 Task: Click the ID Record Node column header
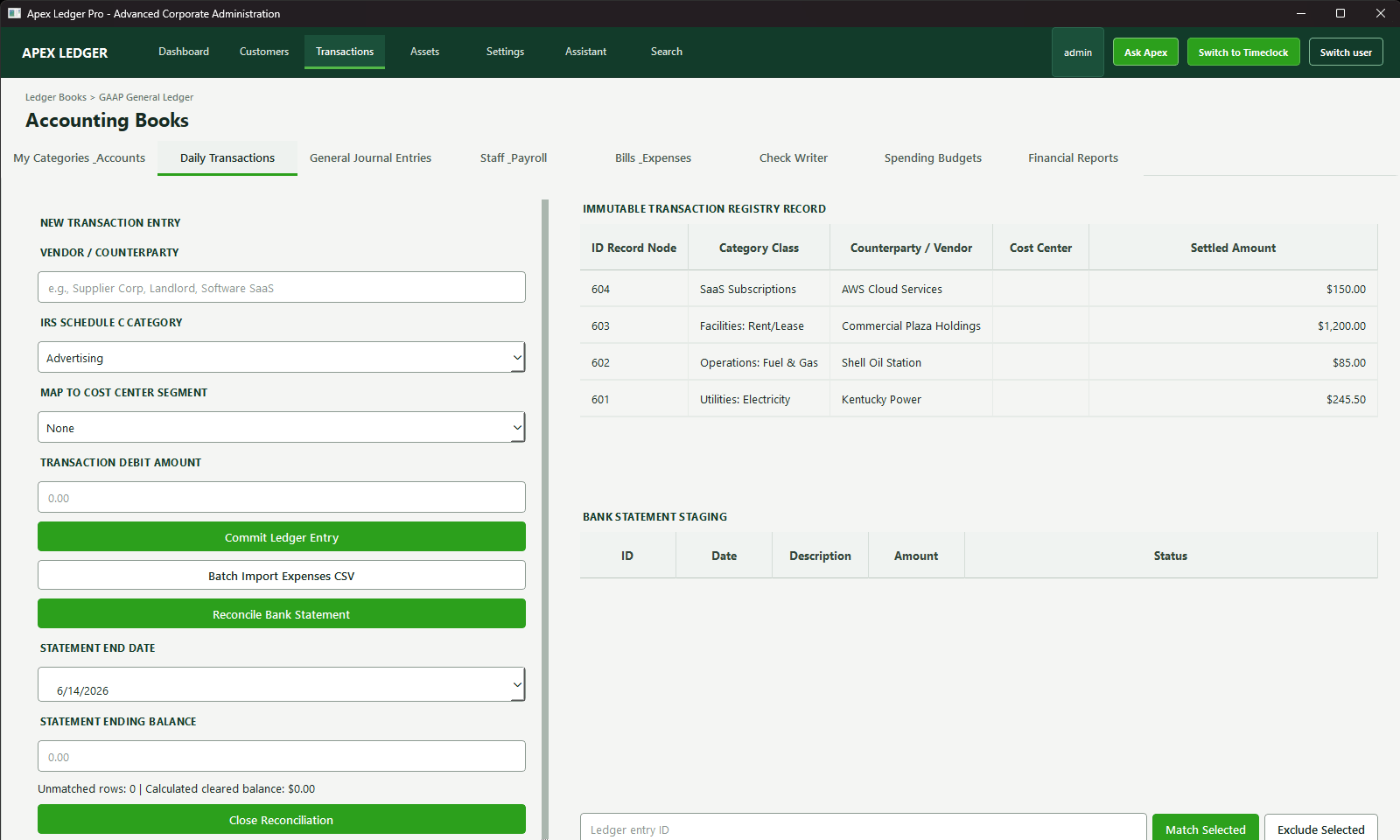[633, 248]
